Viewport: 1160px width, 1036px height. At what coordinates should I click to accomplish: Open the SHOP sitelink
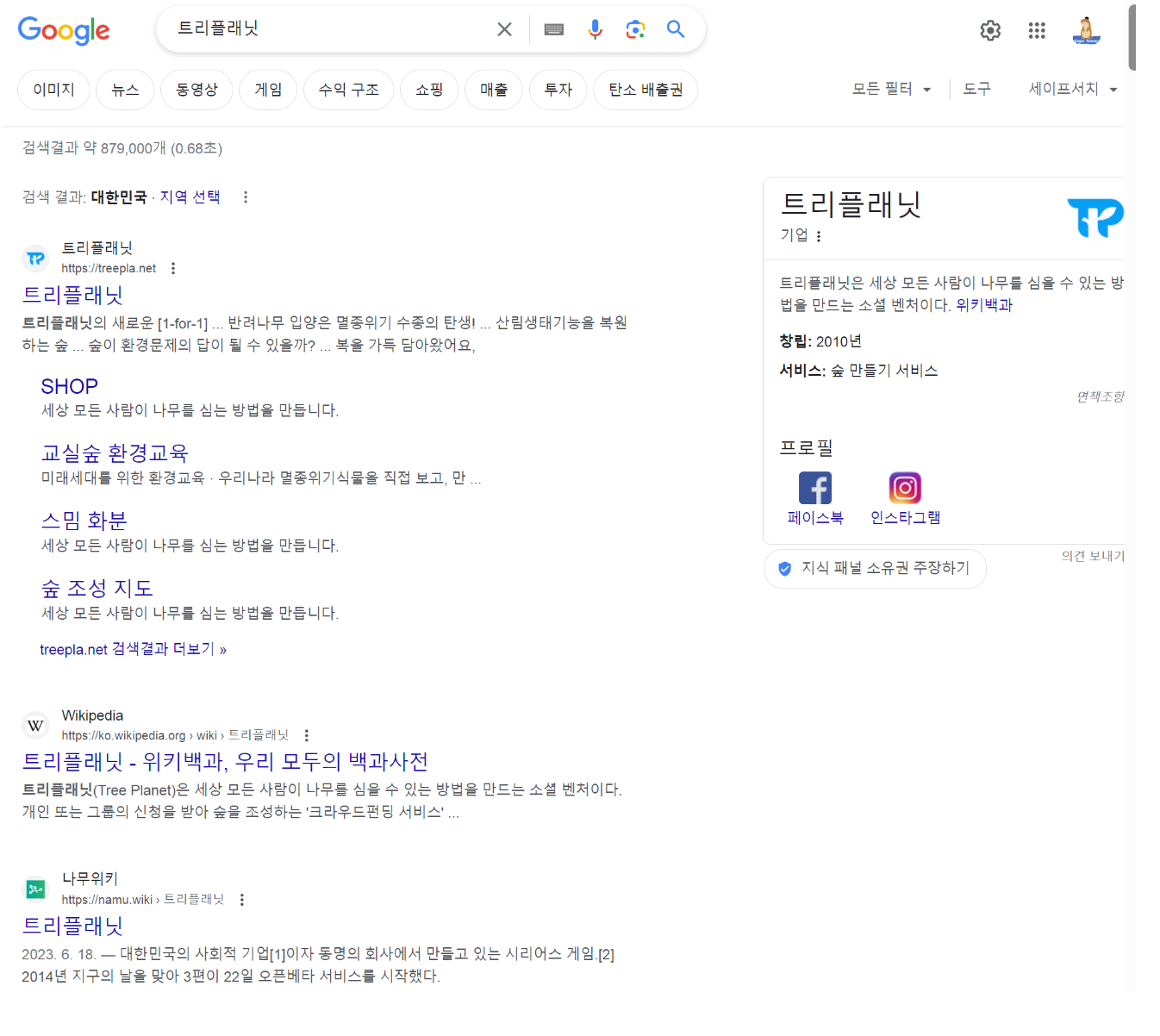pyautogui.click(x=70, y=386)
